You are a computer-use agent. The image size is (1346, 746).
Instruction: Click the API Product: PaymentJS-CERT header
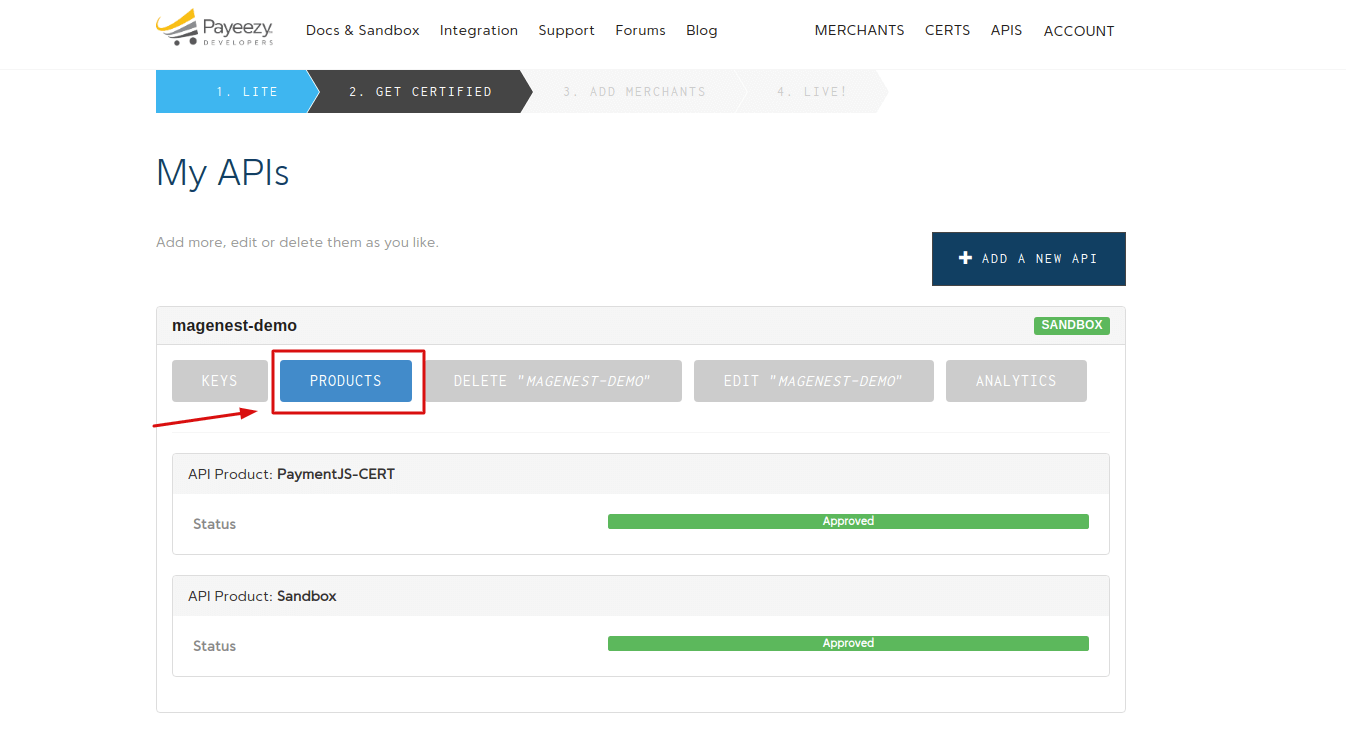641,474
